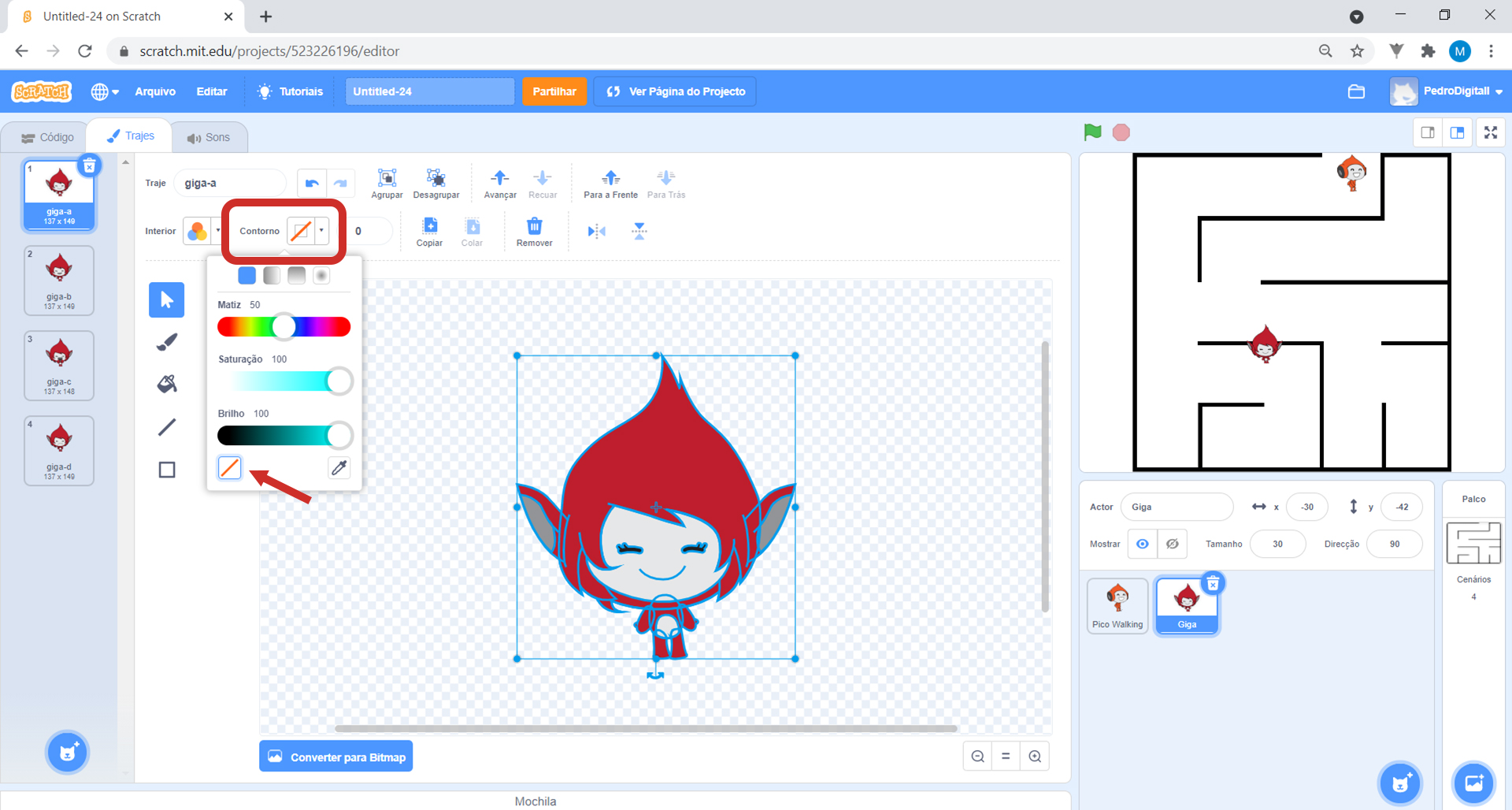Open the Editar menu
This screenshot has width=1512, height=810.
pos(212,91)
